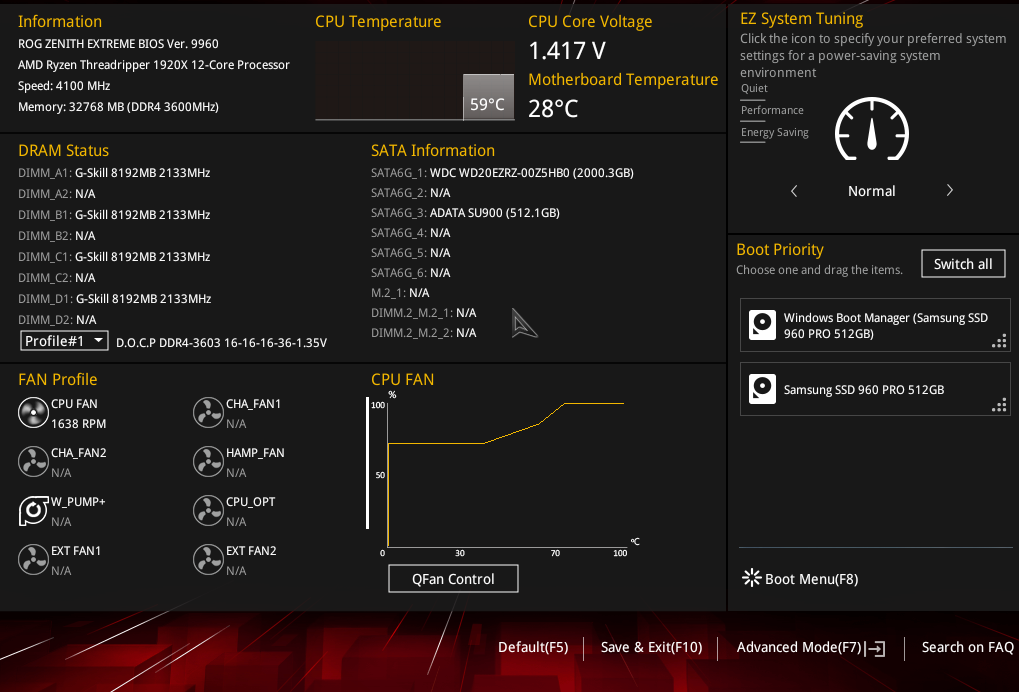Select Windows Boot Manager boot entry
Screen dimensions: 1019x693
[x=875, y=325]
